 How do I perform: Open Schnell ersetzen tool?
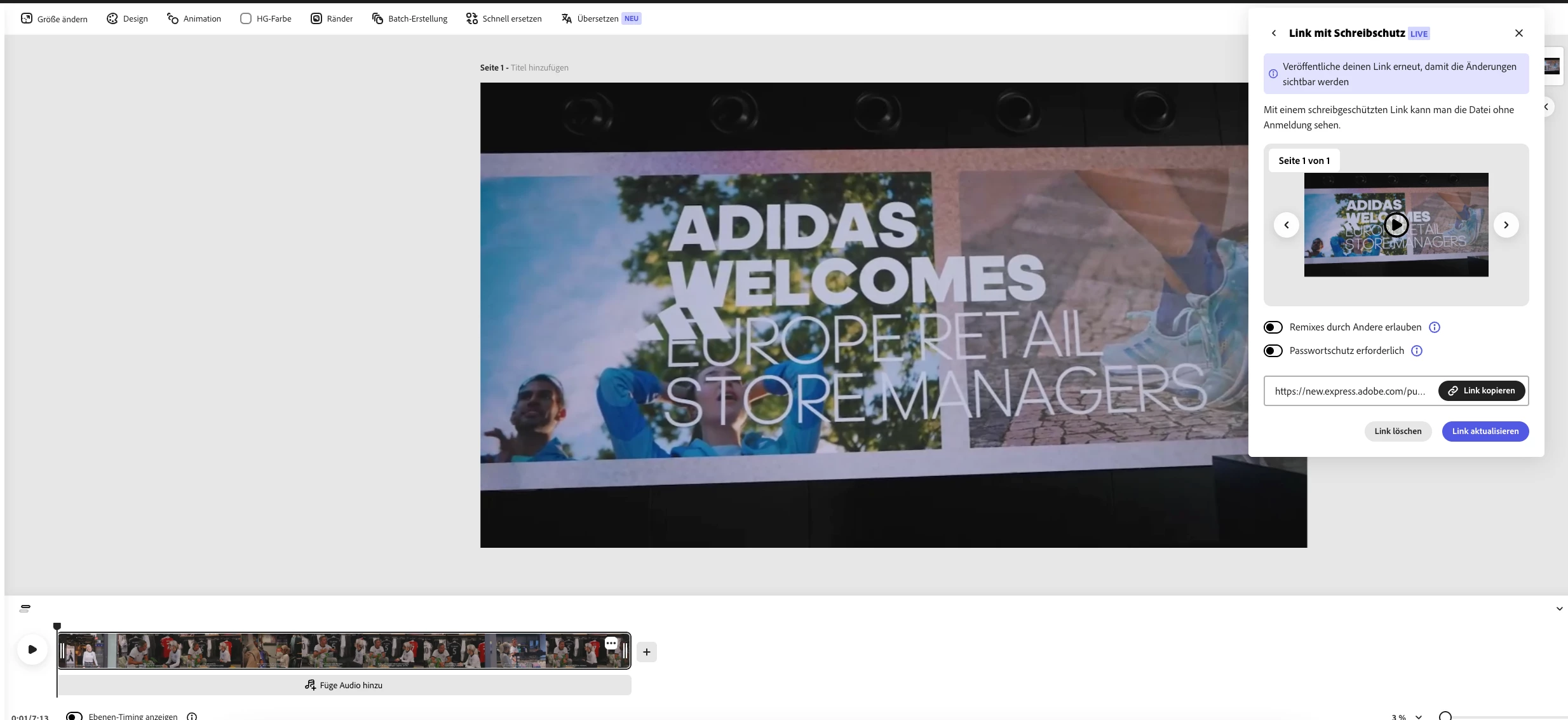[x=472, y=18]
